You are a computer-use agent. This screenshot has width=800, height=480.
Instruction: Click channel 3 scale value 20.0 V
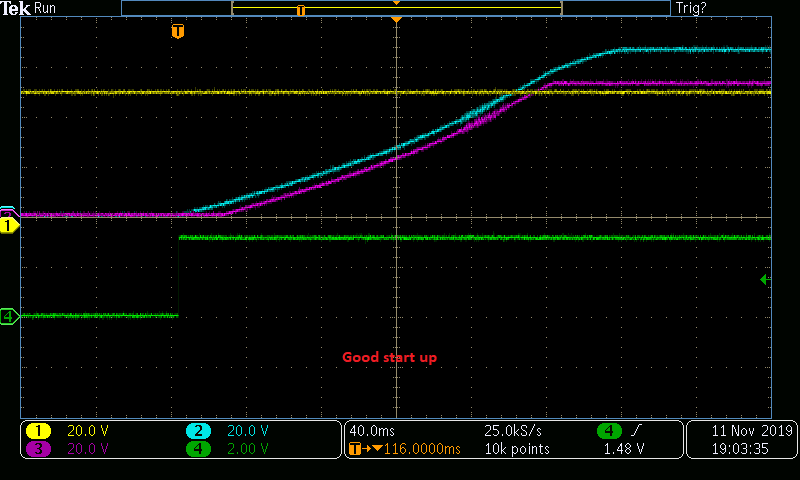point(88,449)
